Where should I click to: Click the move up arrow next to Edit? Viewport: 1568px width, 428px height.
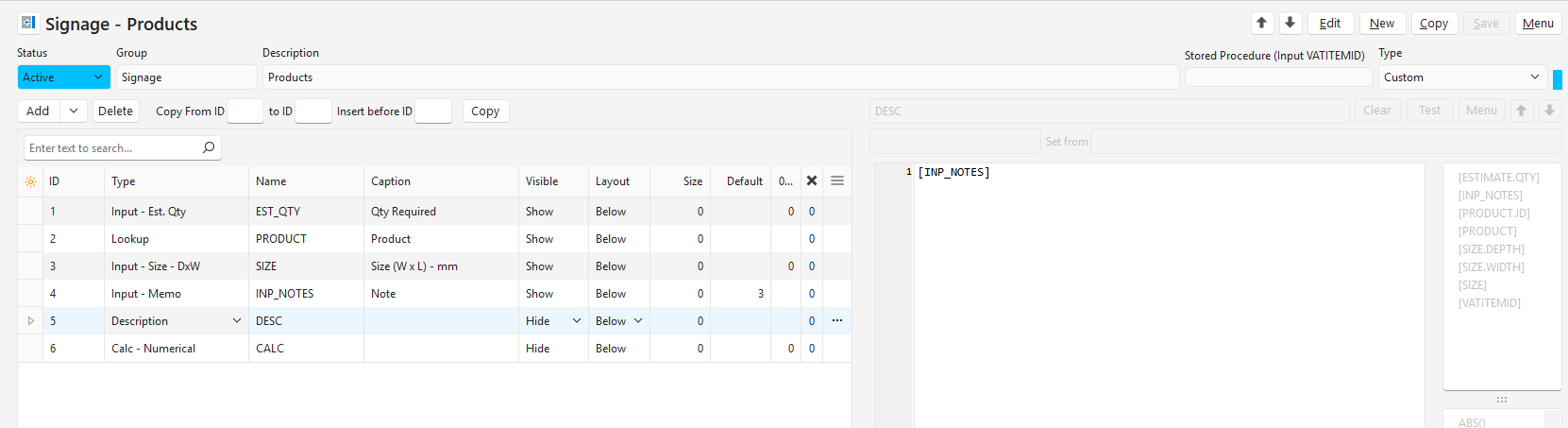1261,23
